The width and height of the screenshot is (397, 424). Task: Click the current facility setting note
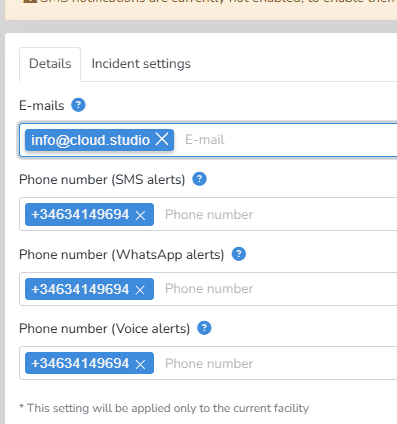(164, 408)
